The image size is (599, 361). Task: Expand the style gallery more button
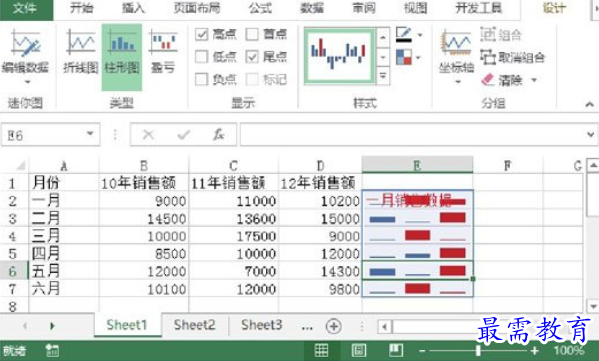(x=383, y=76)
